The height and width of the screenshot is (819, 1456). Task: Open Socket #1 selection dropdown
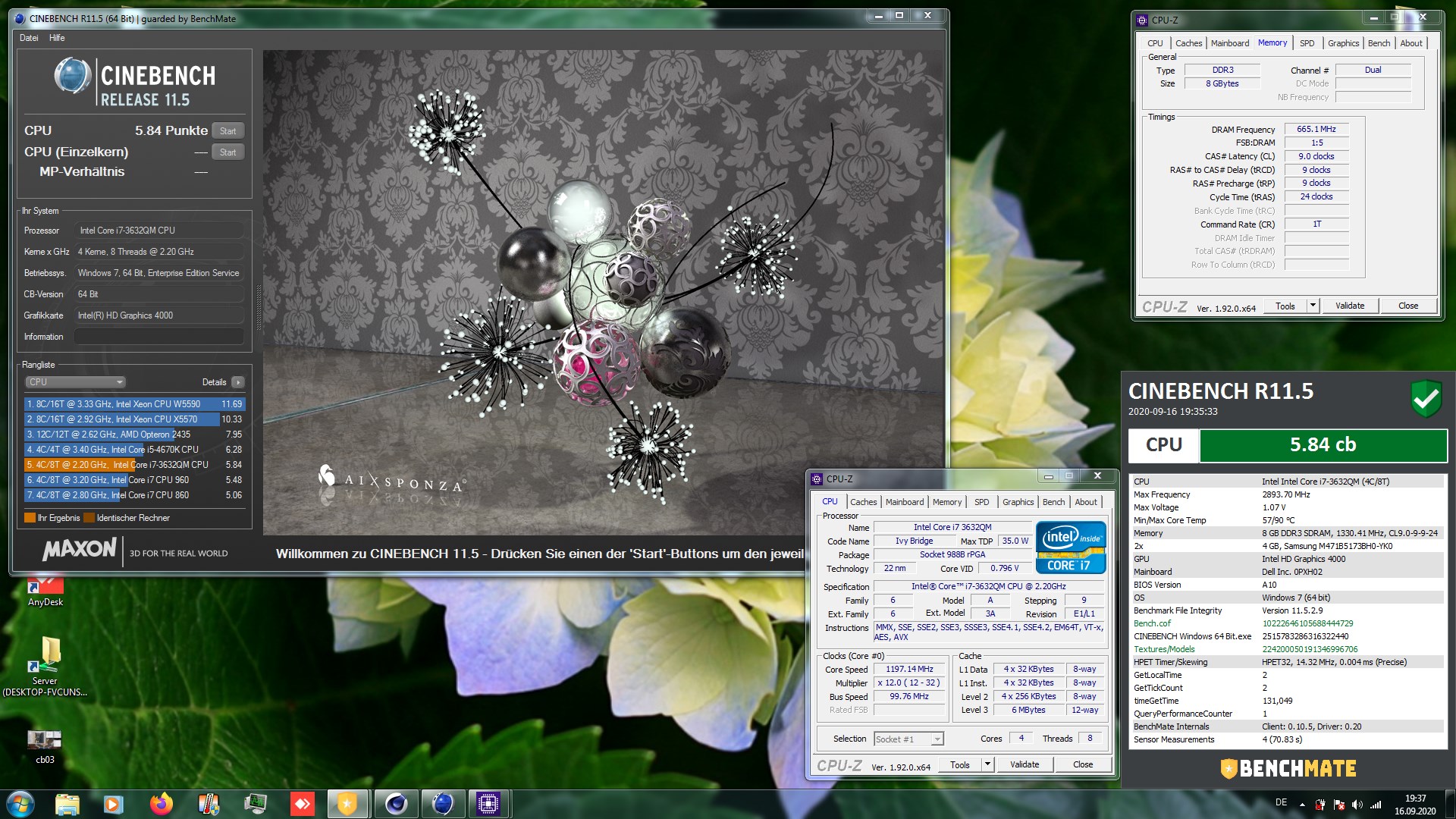click(908, 739)
